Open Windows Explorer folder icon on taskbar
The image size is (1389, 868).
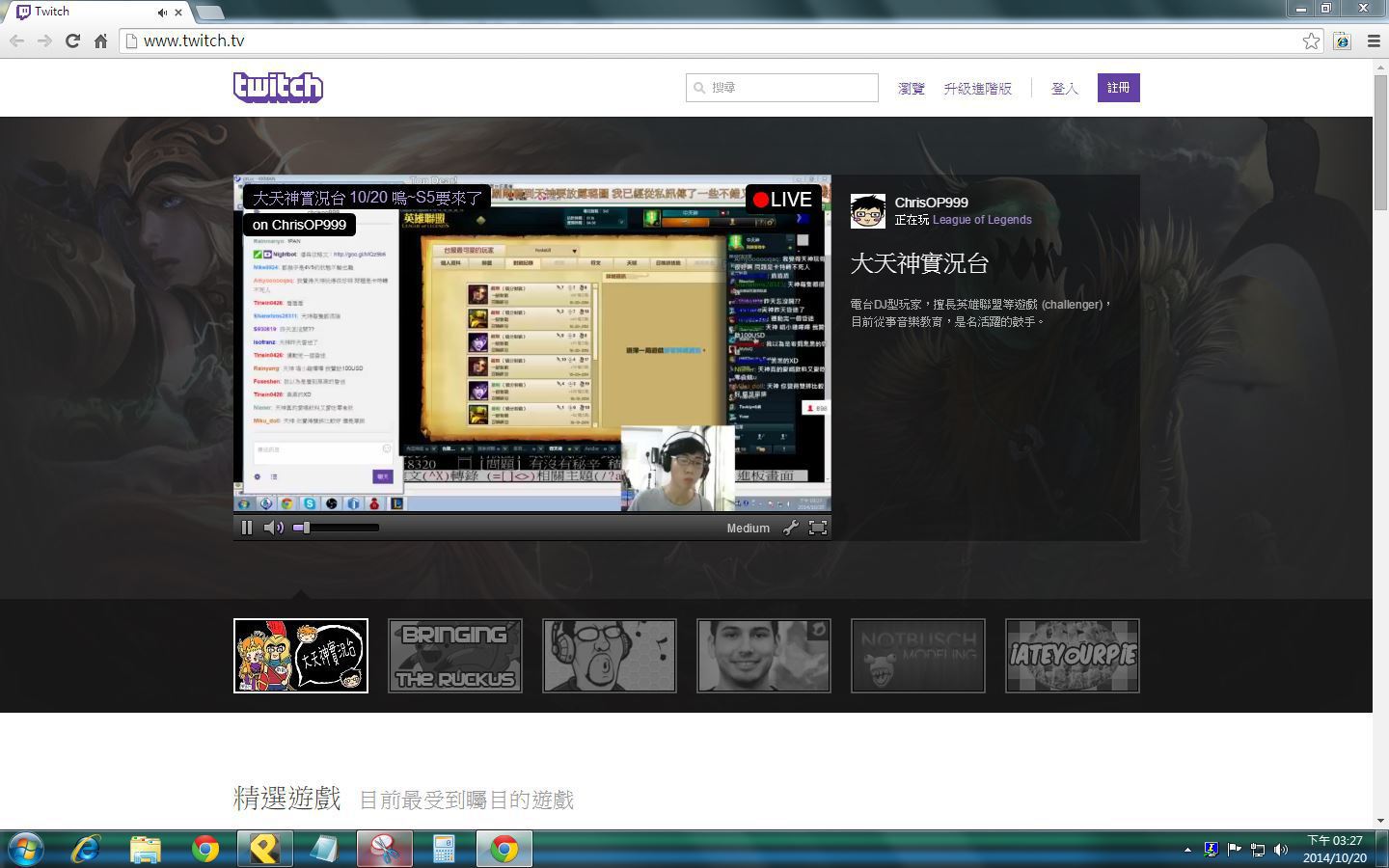tap(146, 849)
